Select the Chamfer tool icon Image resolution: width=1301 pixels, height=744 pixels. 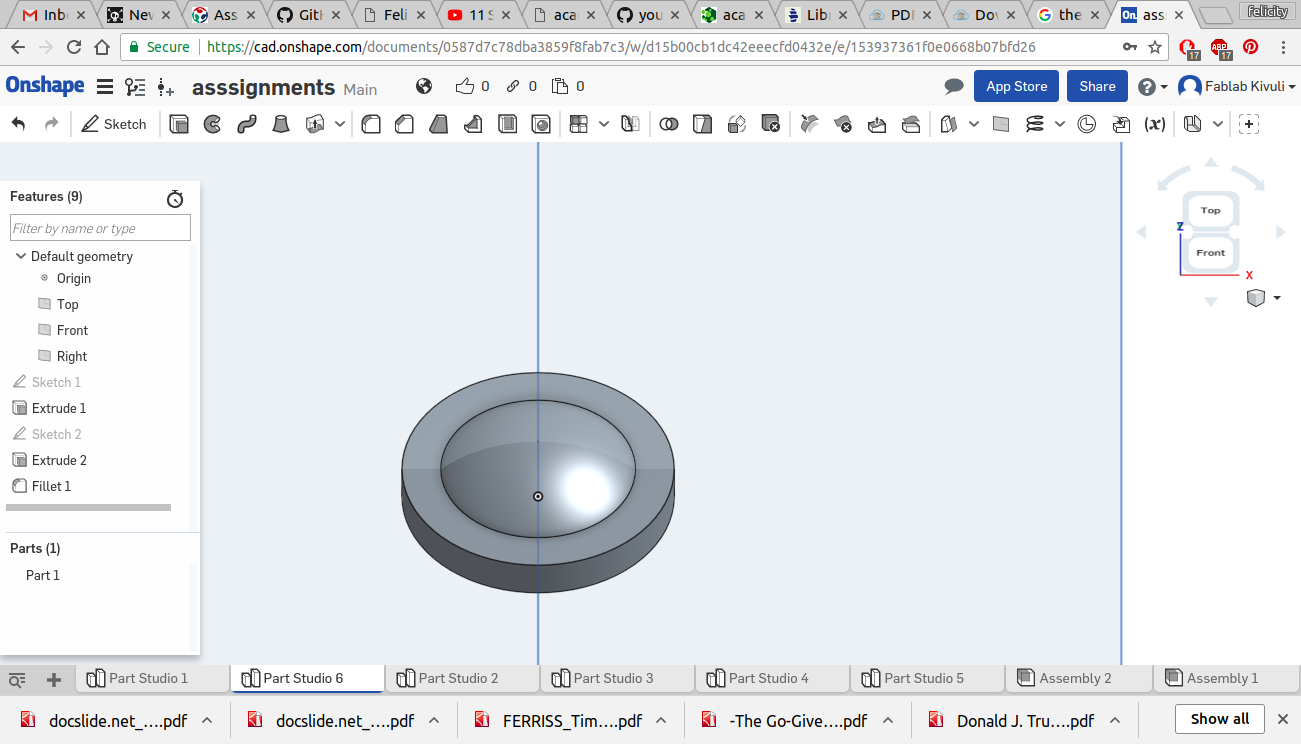pos(404,124)
